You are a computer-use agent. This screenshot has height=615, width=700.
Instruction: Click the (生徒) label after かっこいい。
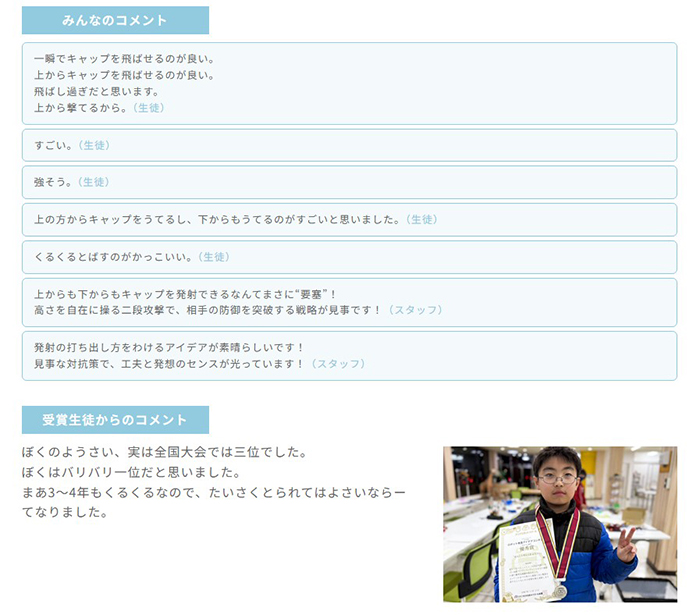(213, 257)
